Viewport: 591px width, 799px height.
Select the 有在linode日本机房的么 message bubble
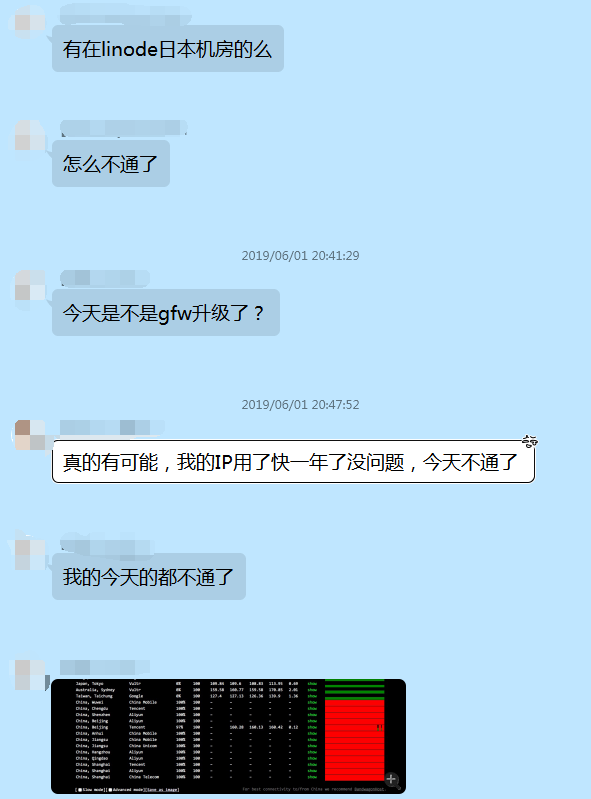tap(168, 48)
